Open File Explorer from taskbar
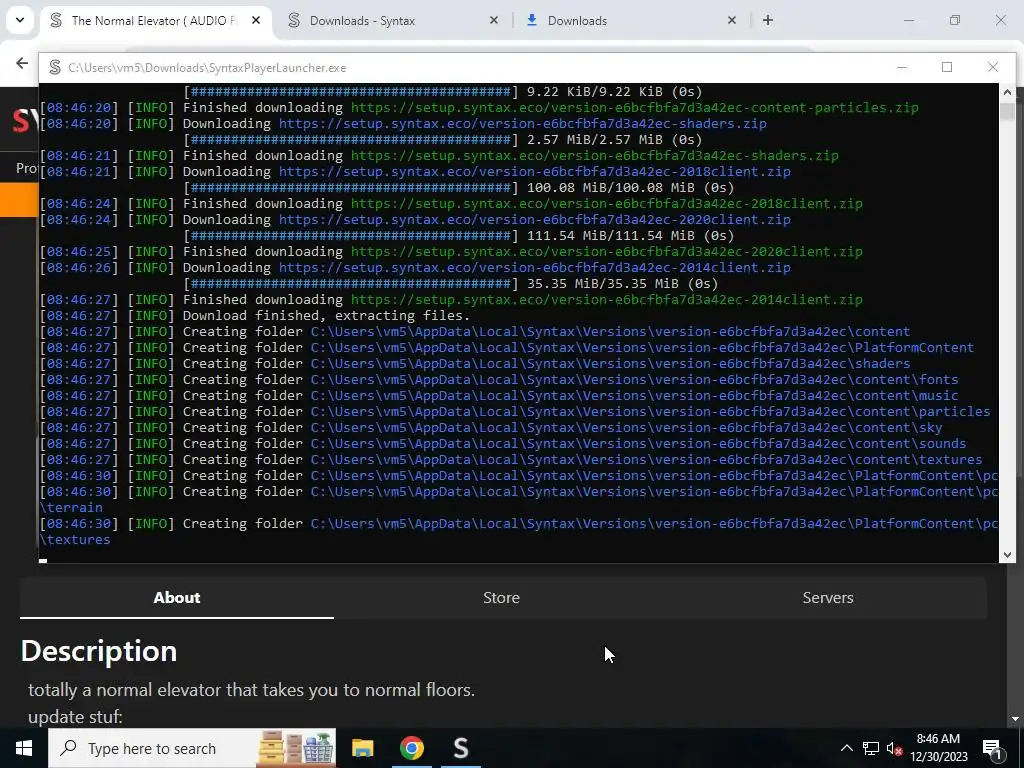This screenshot has height=768, width=1024. coord(362,748)
